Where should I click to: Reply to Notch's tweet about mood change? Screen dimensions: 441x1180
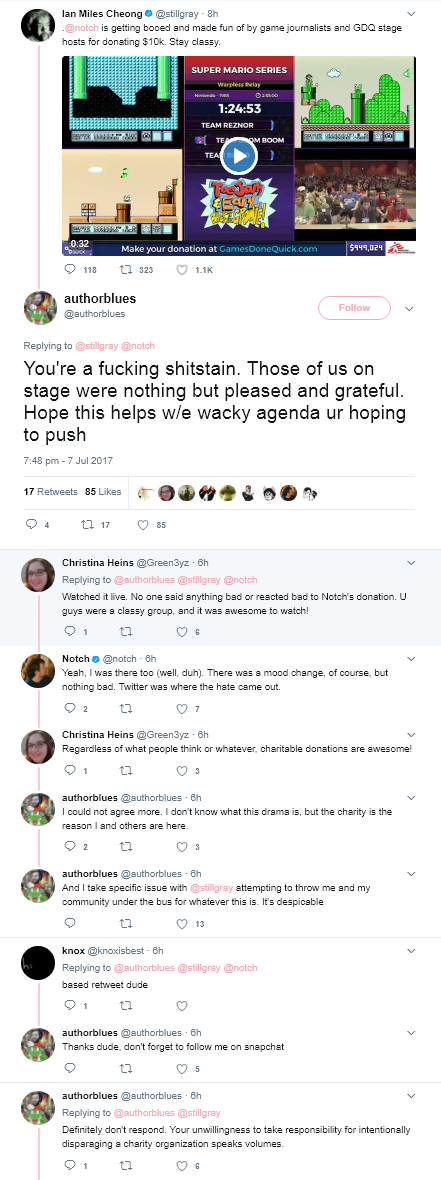point(71,708)
